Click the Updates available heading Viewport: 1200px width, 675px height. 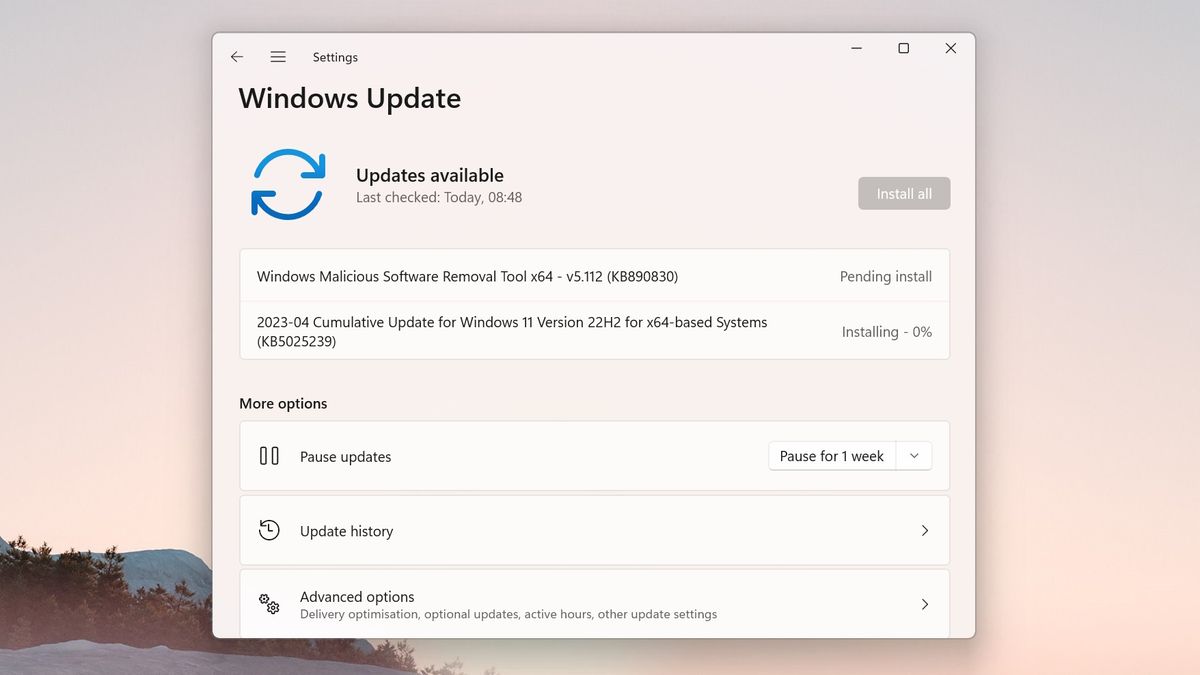pos(430,175)
